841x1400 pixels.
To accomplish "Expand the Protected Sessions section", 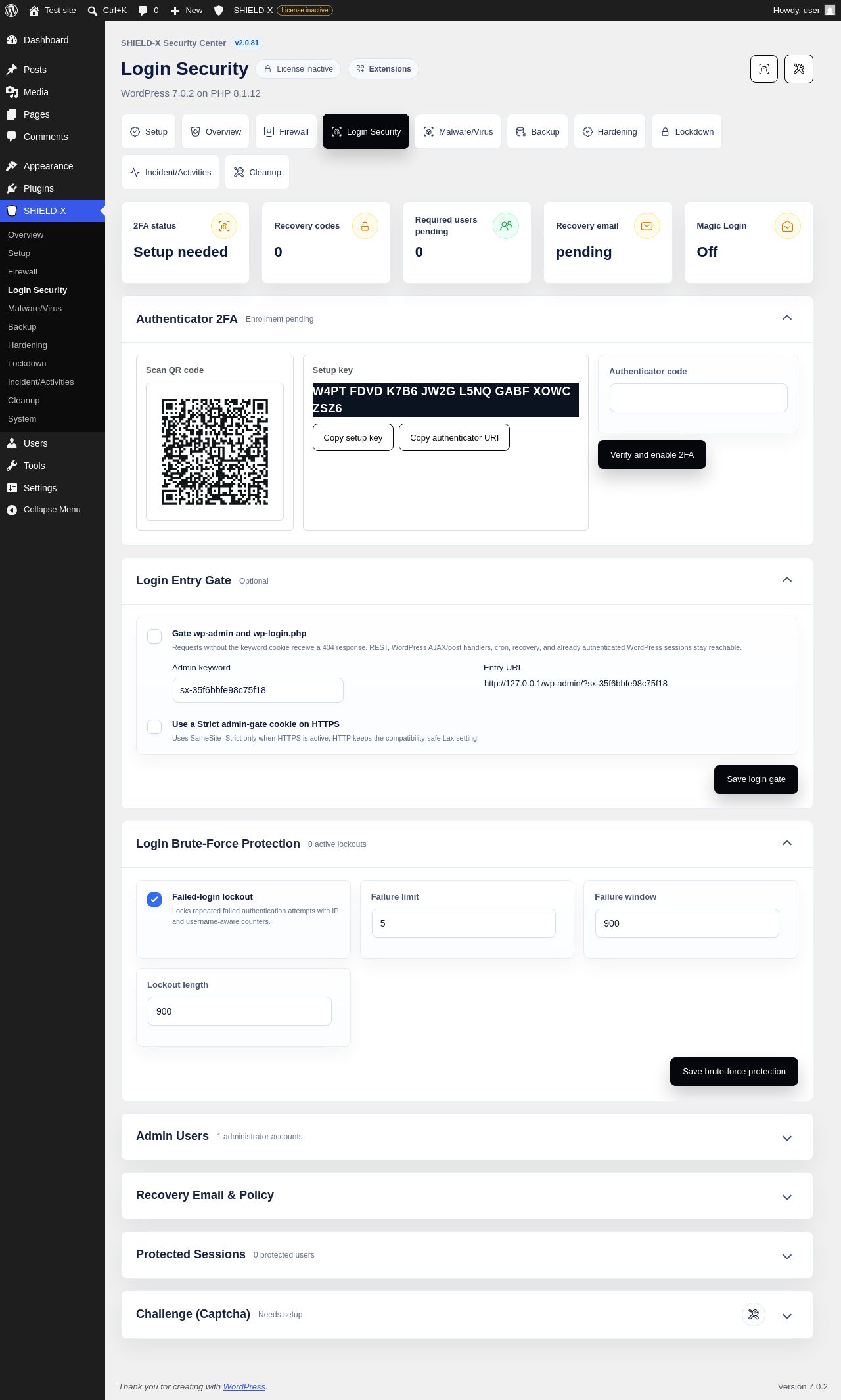I will click(787, 1256).
